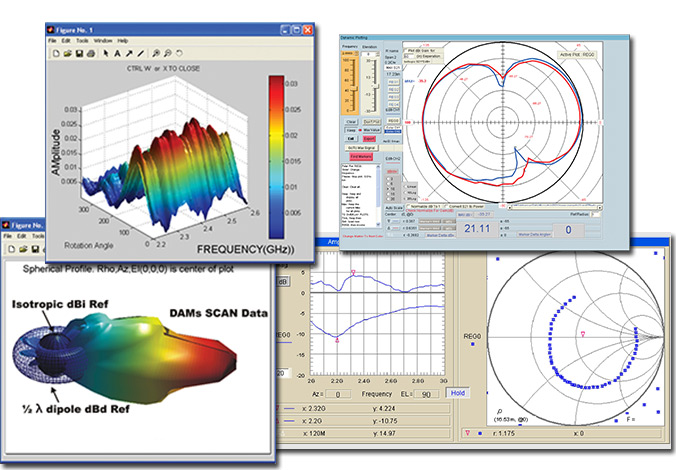Click MATLAB logo icon in Figure No. 1 title bar
This screenshot has height=470, width=676.
click(x=51, y=30)
